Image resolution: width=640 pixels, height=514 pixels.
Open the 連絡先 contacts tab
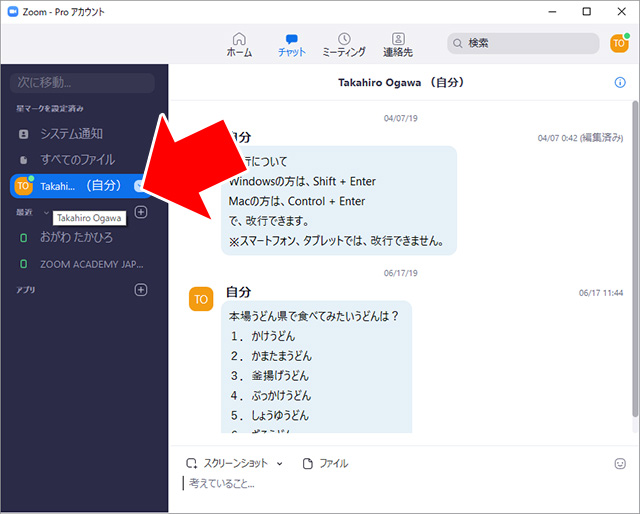click(398, 43)
